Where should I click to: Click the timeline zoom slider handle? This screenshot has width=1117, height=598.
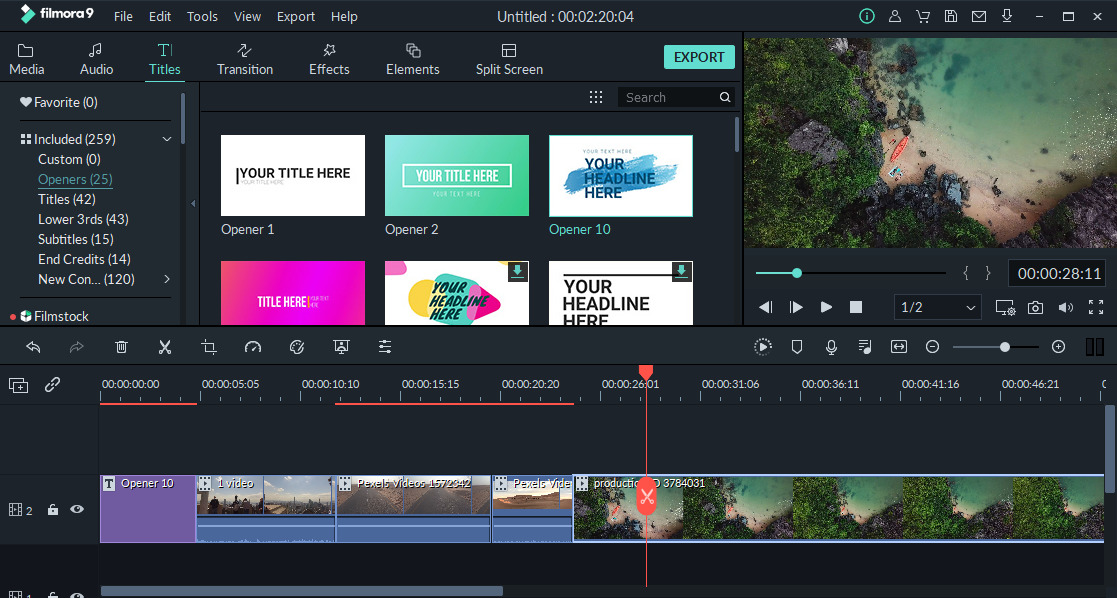click(1005, 347)
